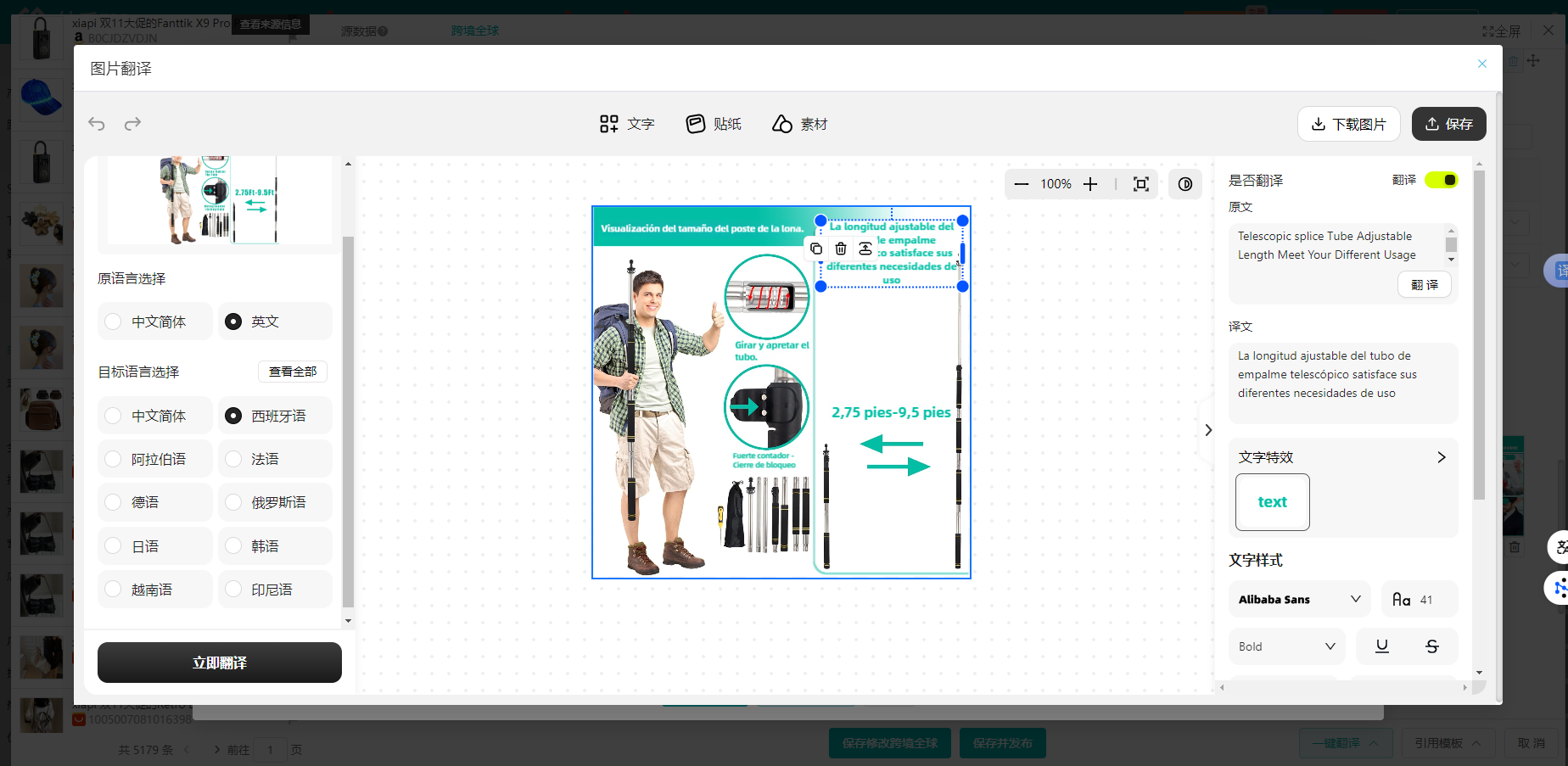1568x766 pixels.
Task: Open the Alibaba Sans font dropdown
Action: tap(1299, 599)
